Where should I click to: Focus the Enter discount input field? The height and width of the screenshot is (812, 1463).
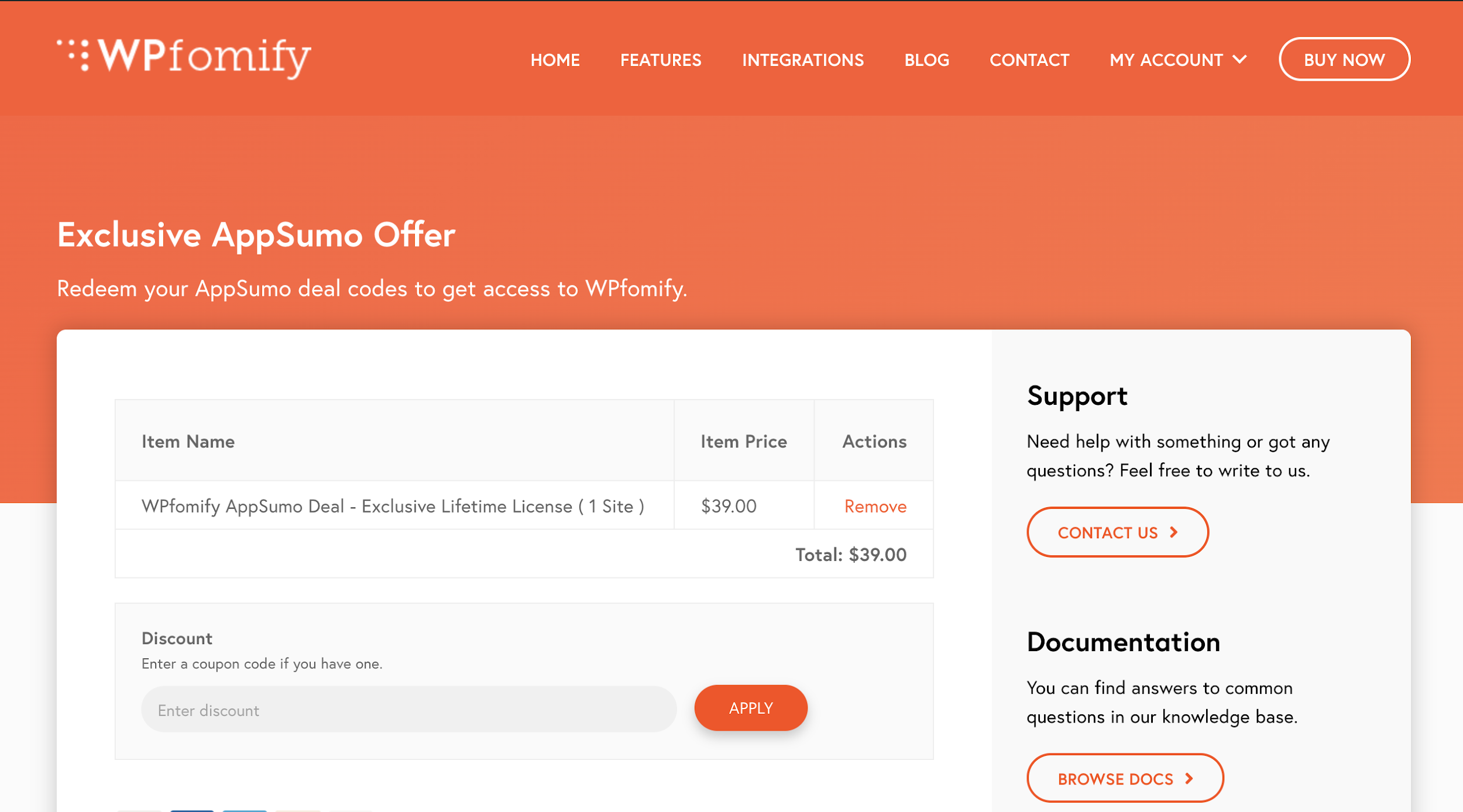click(x=408, y=710)
